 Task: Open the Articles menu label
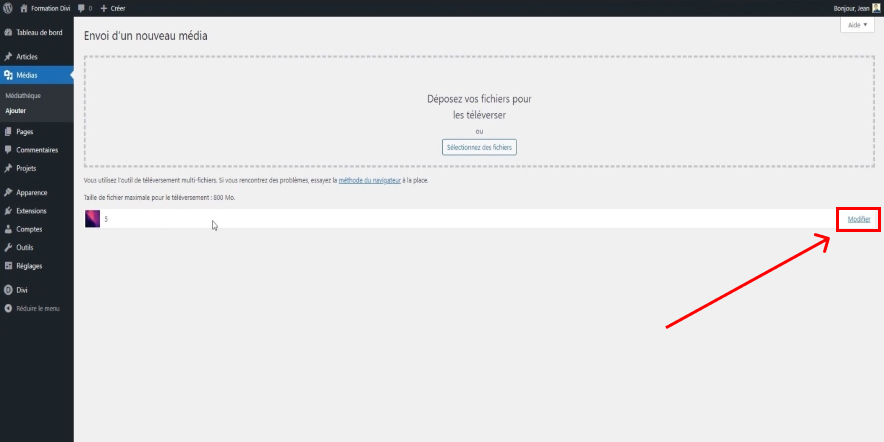point(27,57)
